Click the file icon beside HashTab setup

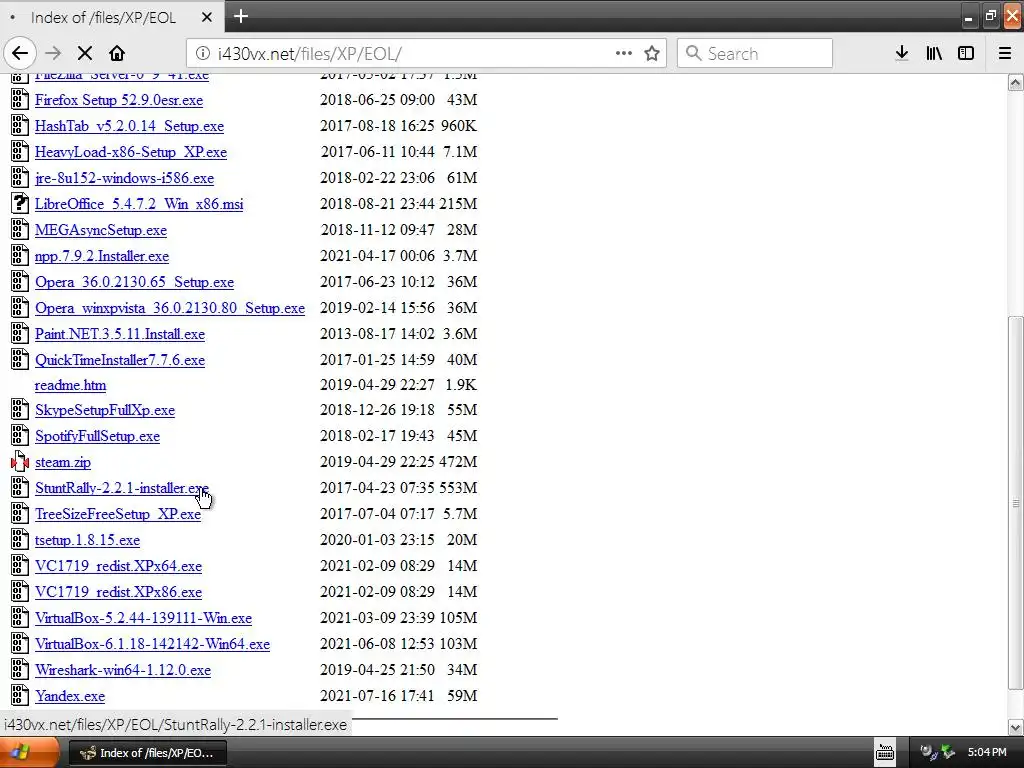pyautogui.click(x=20, y=126)
